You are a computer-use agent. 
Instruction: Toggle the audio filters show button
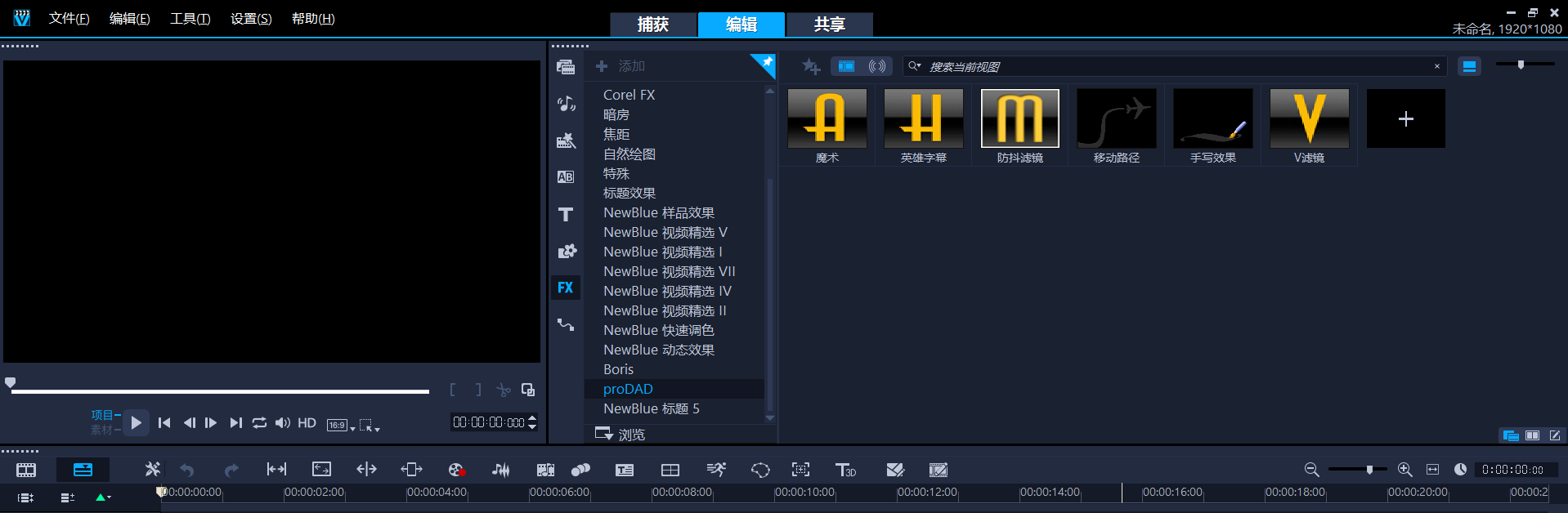pos(876,66)
